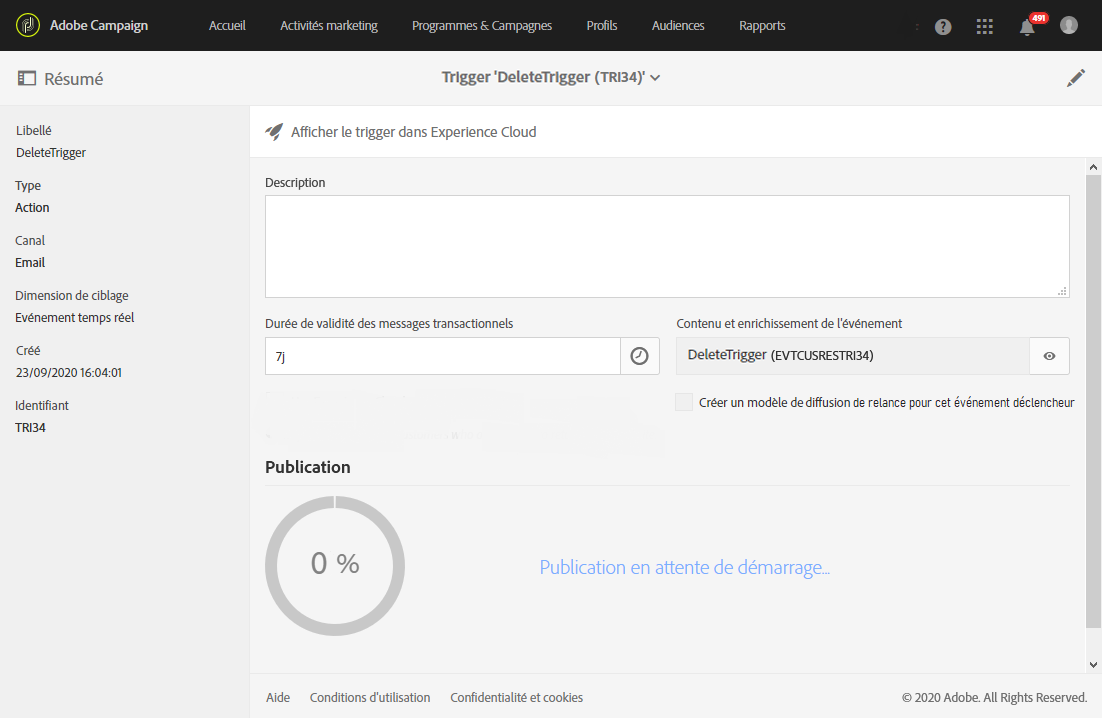1102x718 pixels.
Task: Click the Adobe Campaign logo icon
Action: (27, 25)
